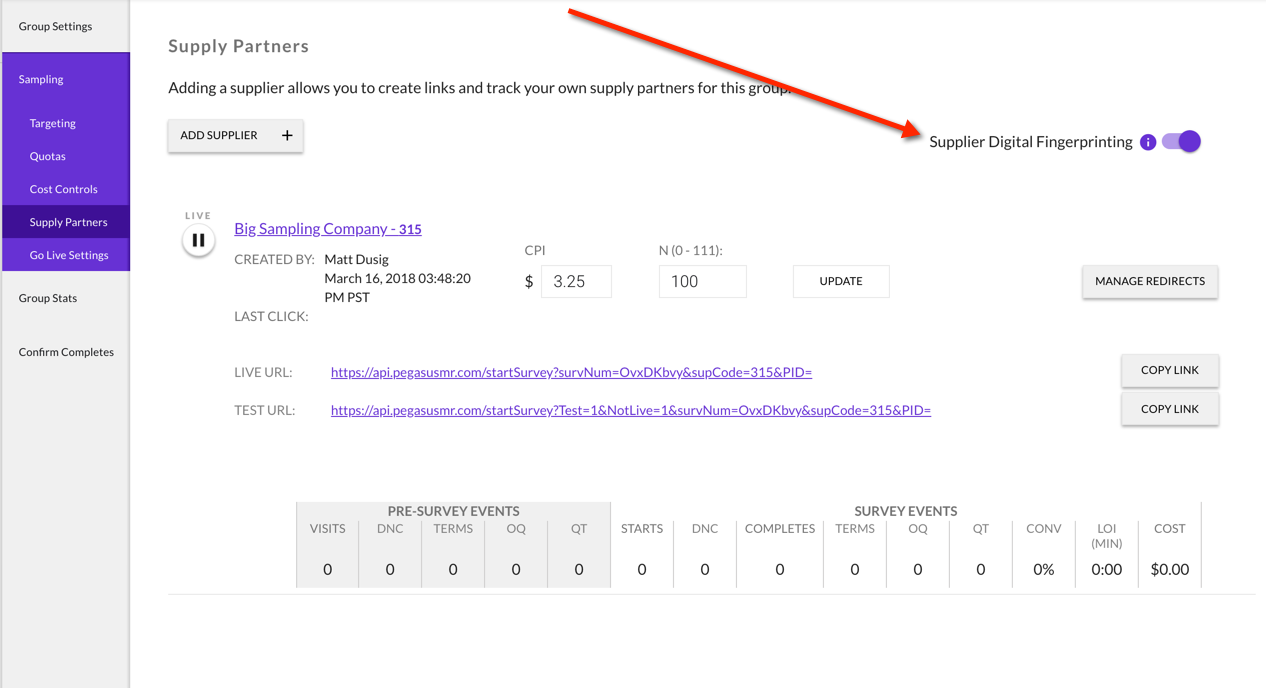Viewport: 1266px width, 688px height.
Task: Select Cost Controls in the sidebar
Action: point(63,189)
